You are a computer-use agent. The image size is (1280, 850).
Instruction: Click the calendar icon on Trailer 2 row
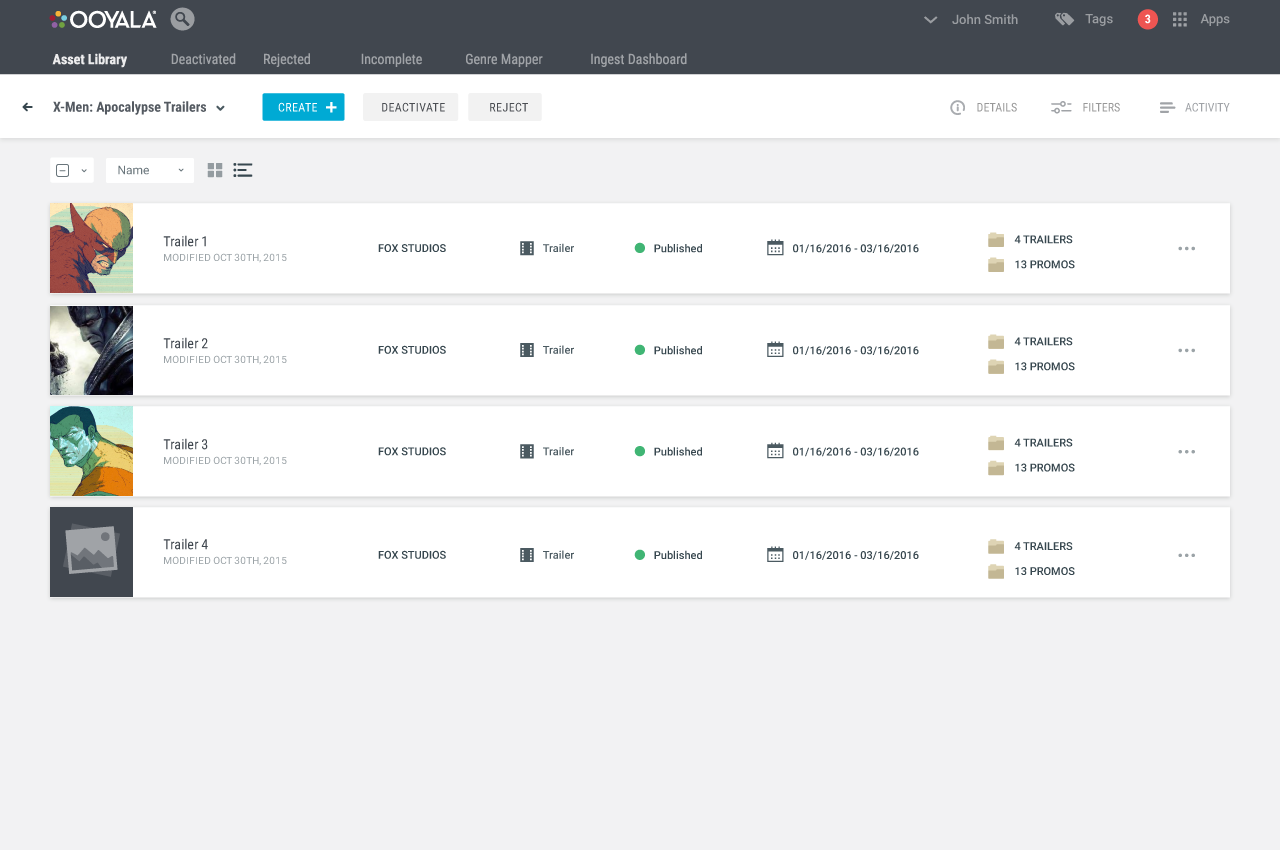click(775, 350)
